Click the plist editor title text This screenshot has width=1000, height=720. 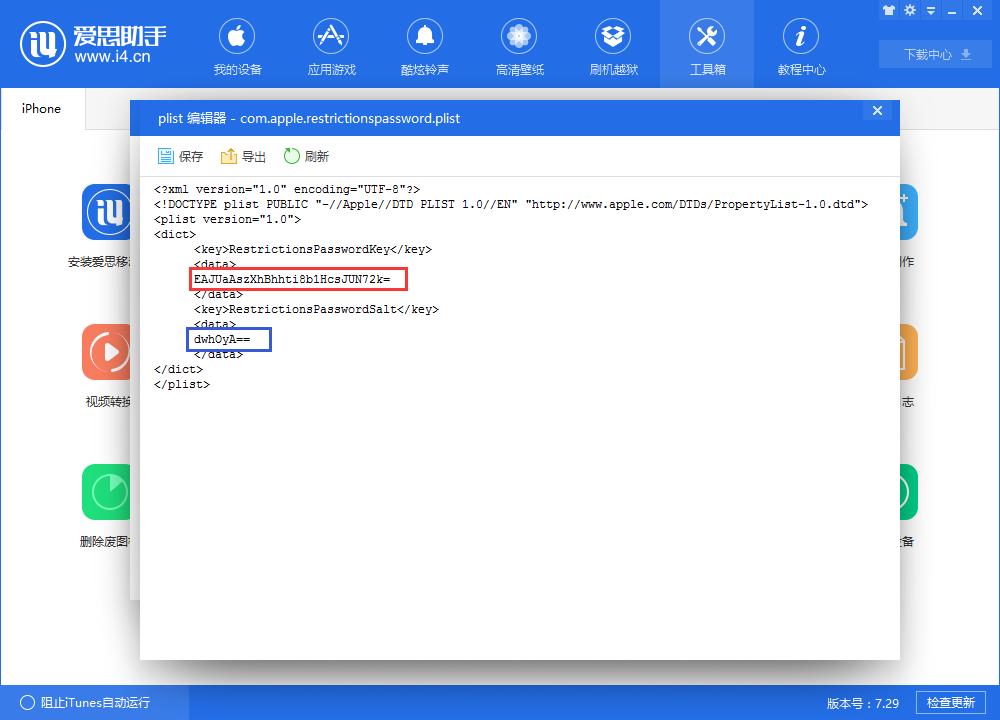pos(309,119)
